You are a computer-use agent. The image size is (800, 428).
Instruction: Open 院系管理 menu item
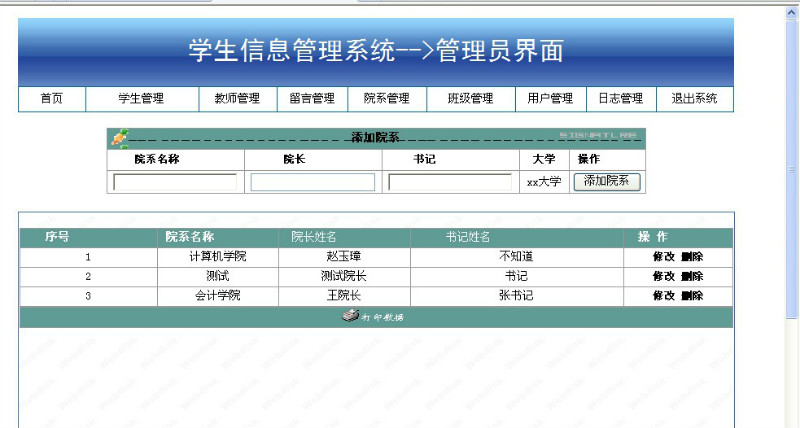(386, 98)
